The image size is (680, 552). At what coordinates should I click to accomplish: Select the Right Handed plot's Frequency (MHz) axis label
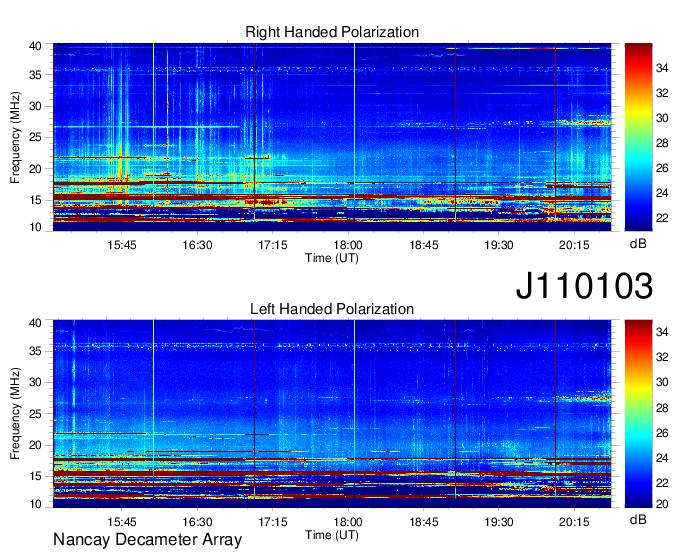(x=15, y=137)
